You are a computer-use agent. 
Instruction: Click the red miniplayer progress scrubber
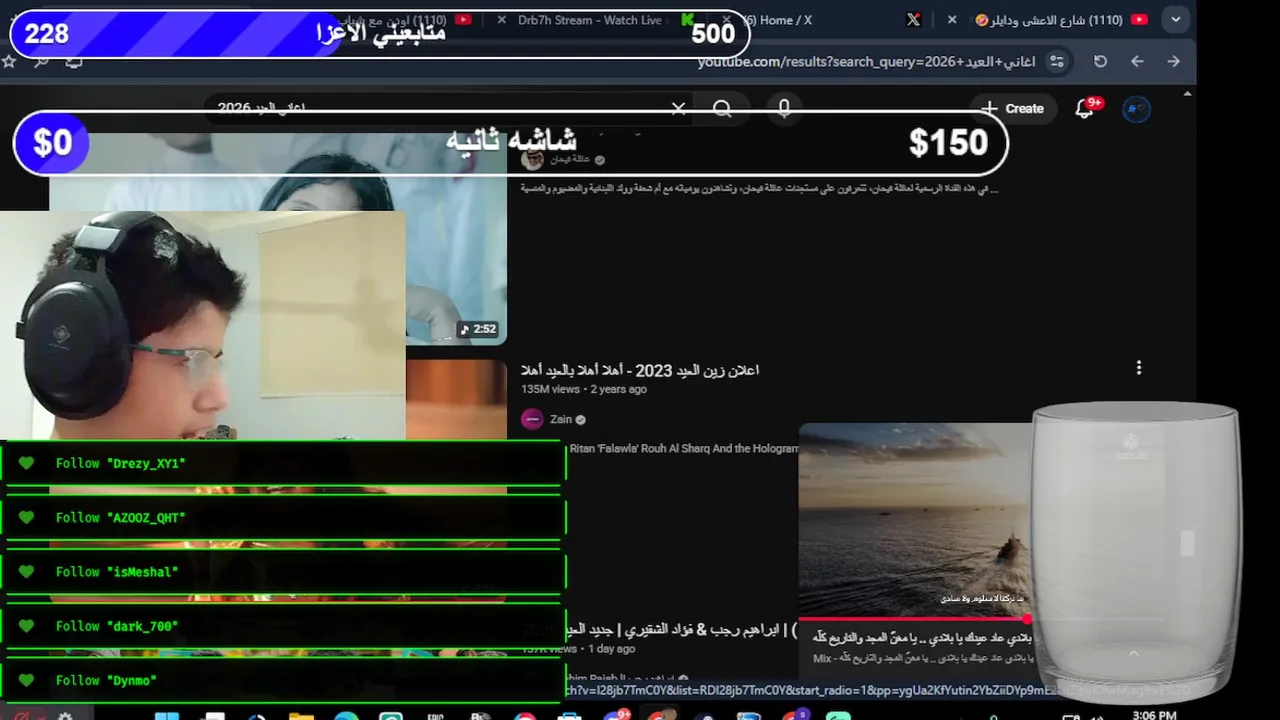(x=1027, y=619)
